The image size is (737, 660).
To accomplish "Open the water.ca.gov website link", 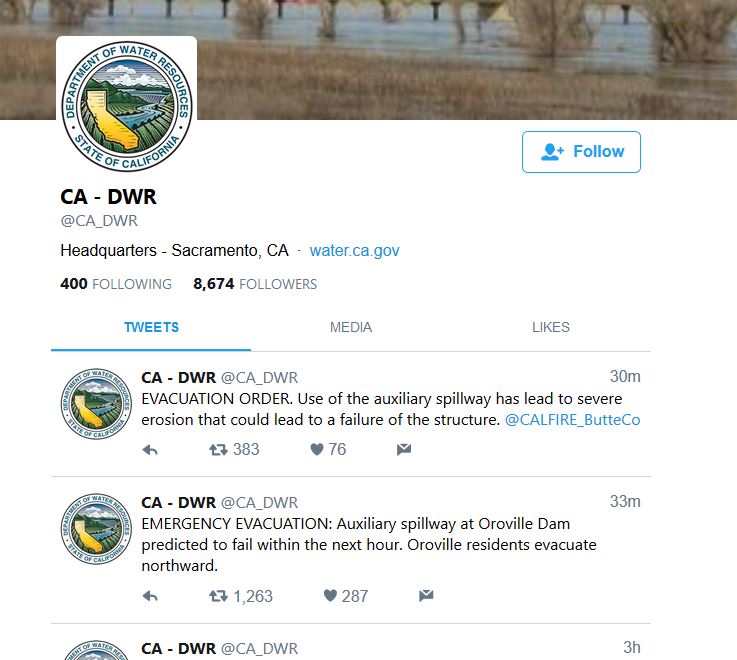I will 354,251.
